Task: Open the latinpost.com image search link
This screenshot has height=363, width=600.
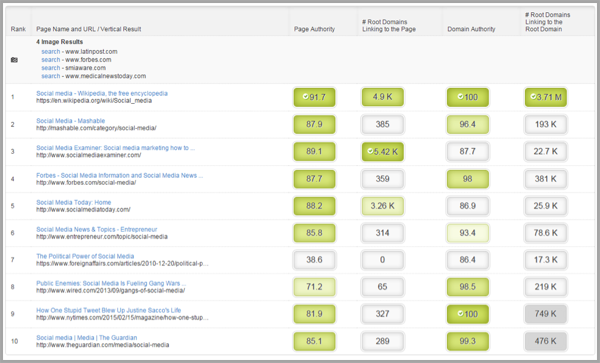Action: point(51,52)
